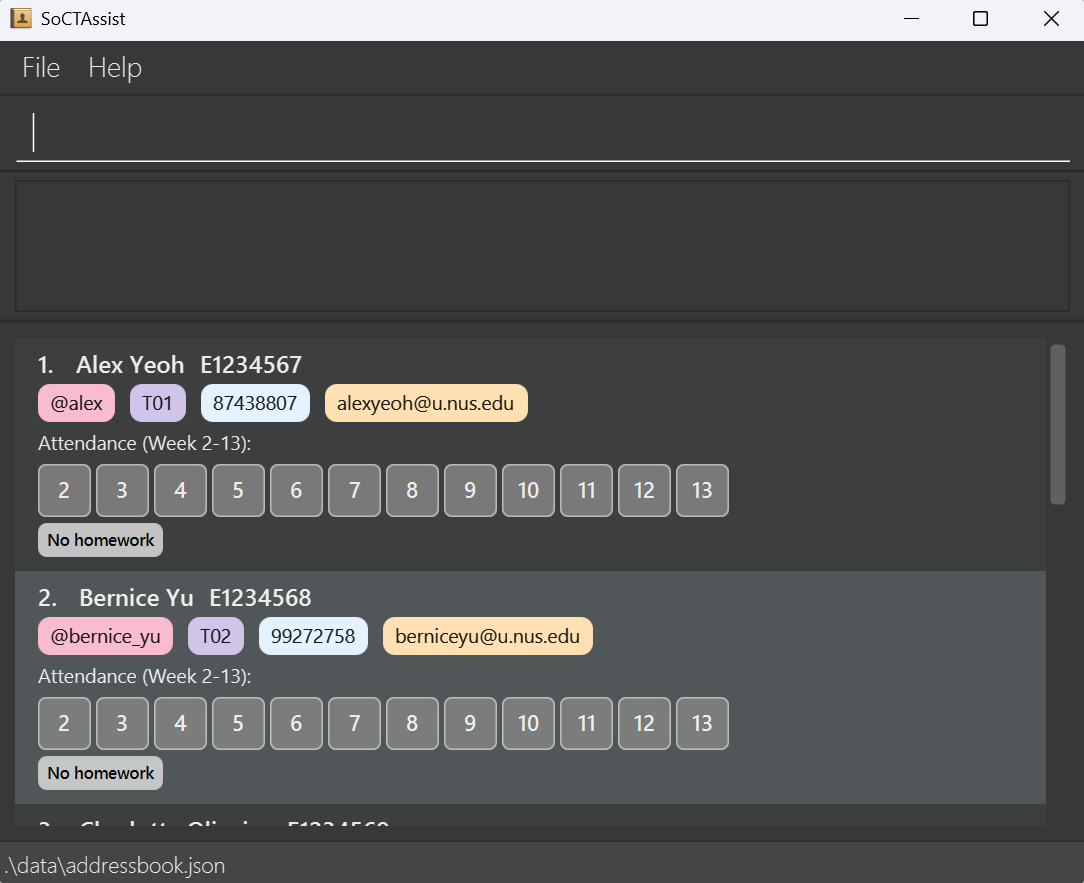Click week 10 attendance box for Bernice Yu
The width and height of the screenshot is (1084, 883).
528,723
